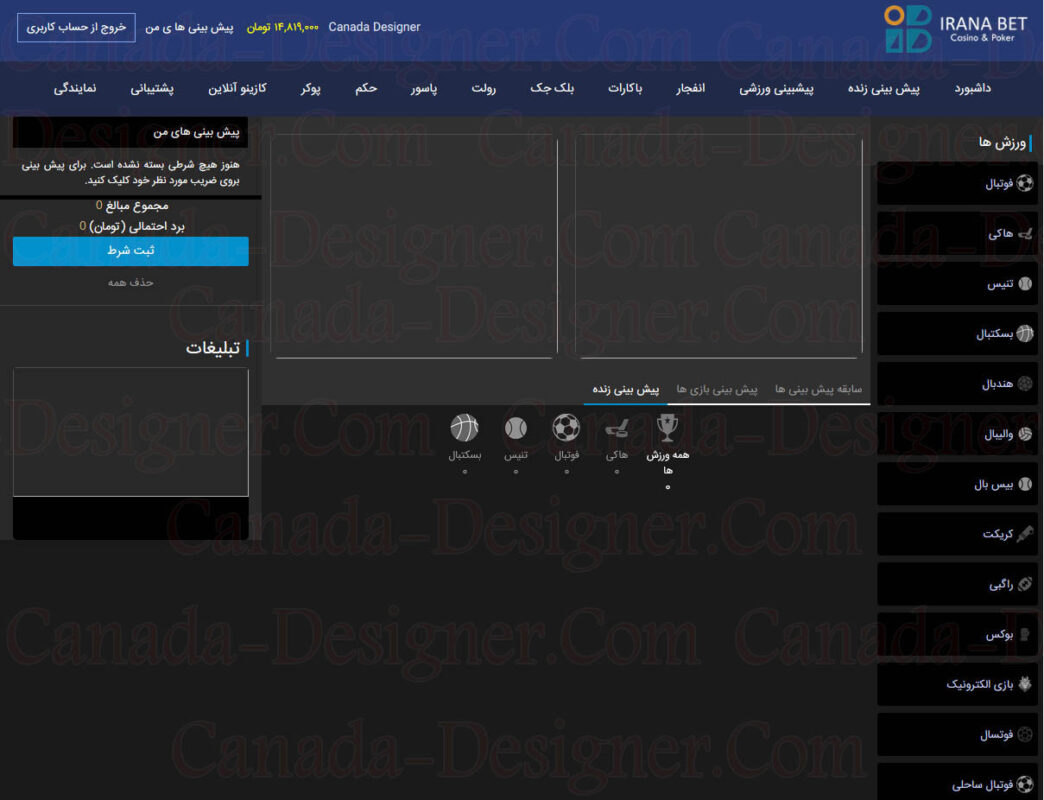Screen dimensions: 1044x800
Task: Select the basketball icon filter
Action: pyautogui.click(x=464, y=429)
